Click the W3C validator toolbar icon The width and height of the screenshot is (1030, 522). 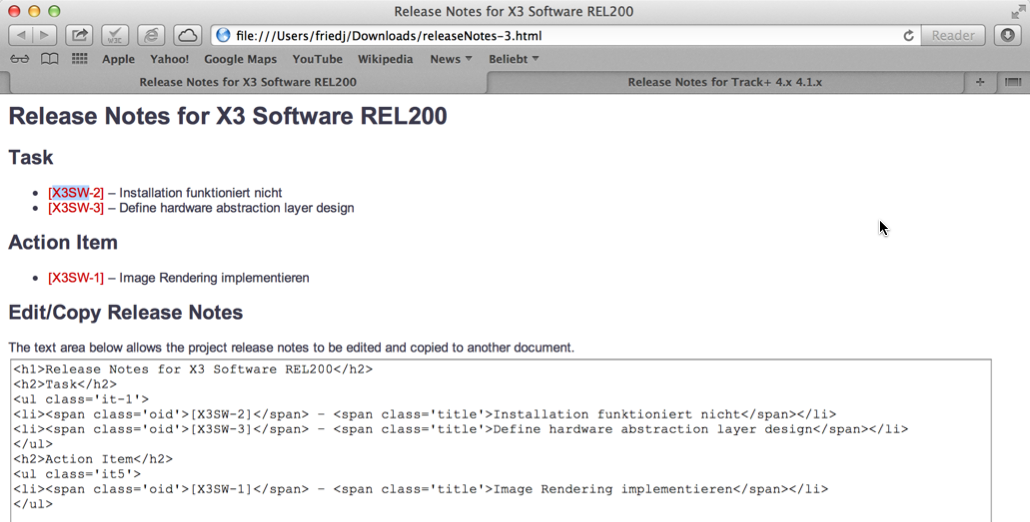tap(115, 35)
